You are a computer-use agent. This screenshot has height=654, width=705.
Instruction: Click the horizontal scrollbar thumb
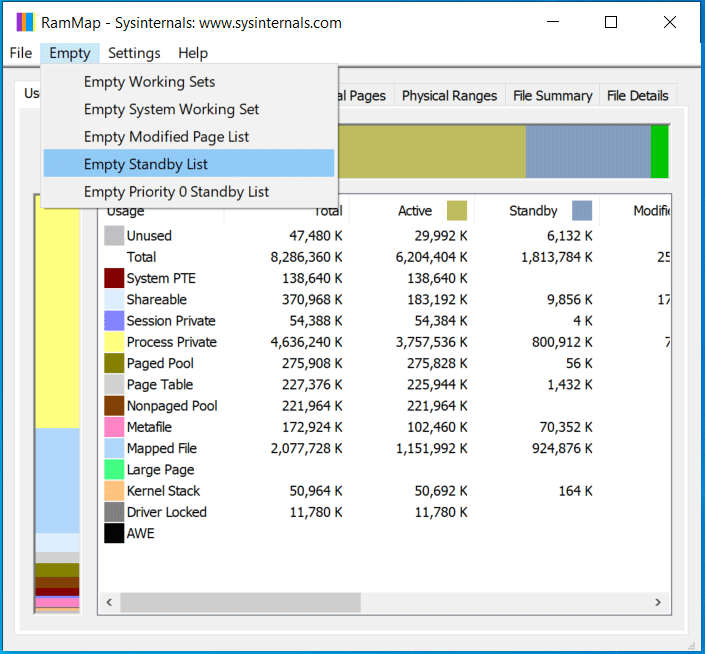coord(241,602)
